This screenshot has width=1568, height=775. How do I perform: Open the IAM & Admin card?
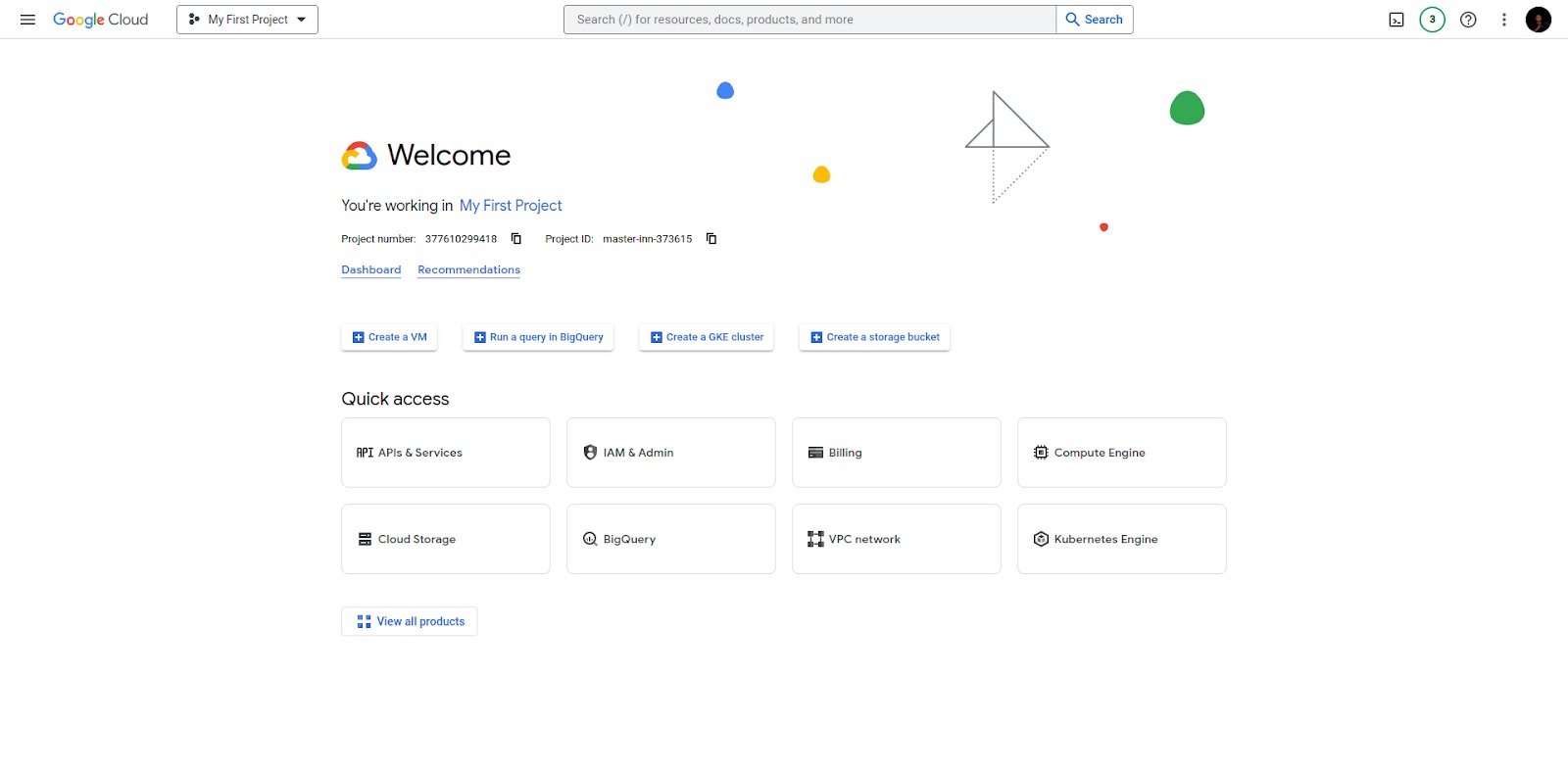(671, 453)
